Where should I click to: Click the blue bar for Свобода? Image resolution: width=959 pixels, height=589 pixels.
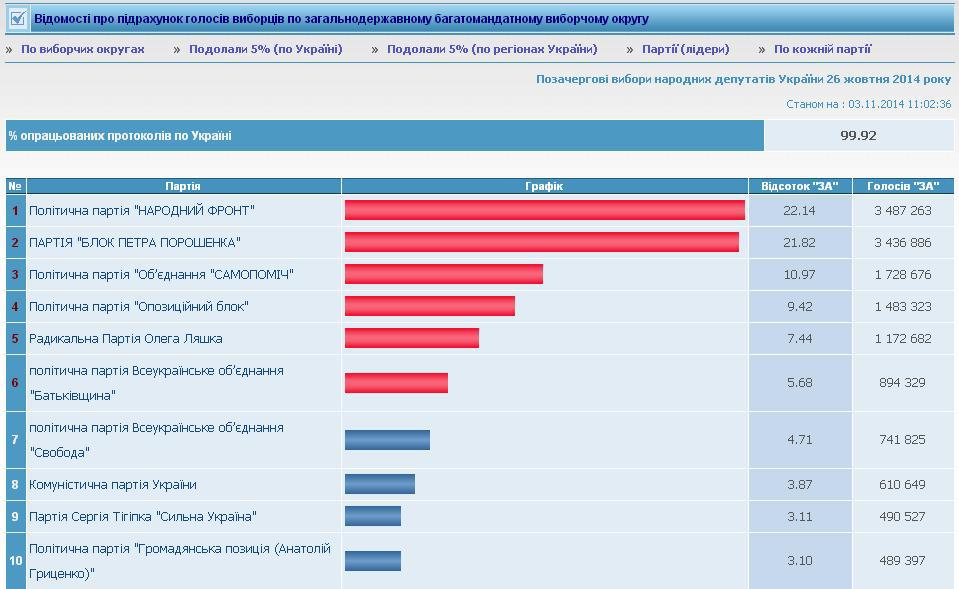pyautogui.click(x=387, y=440)
